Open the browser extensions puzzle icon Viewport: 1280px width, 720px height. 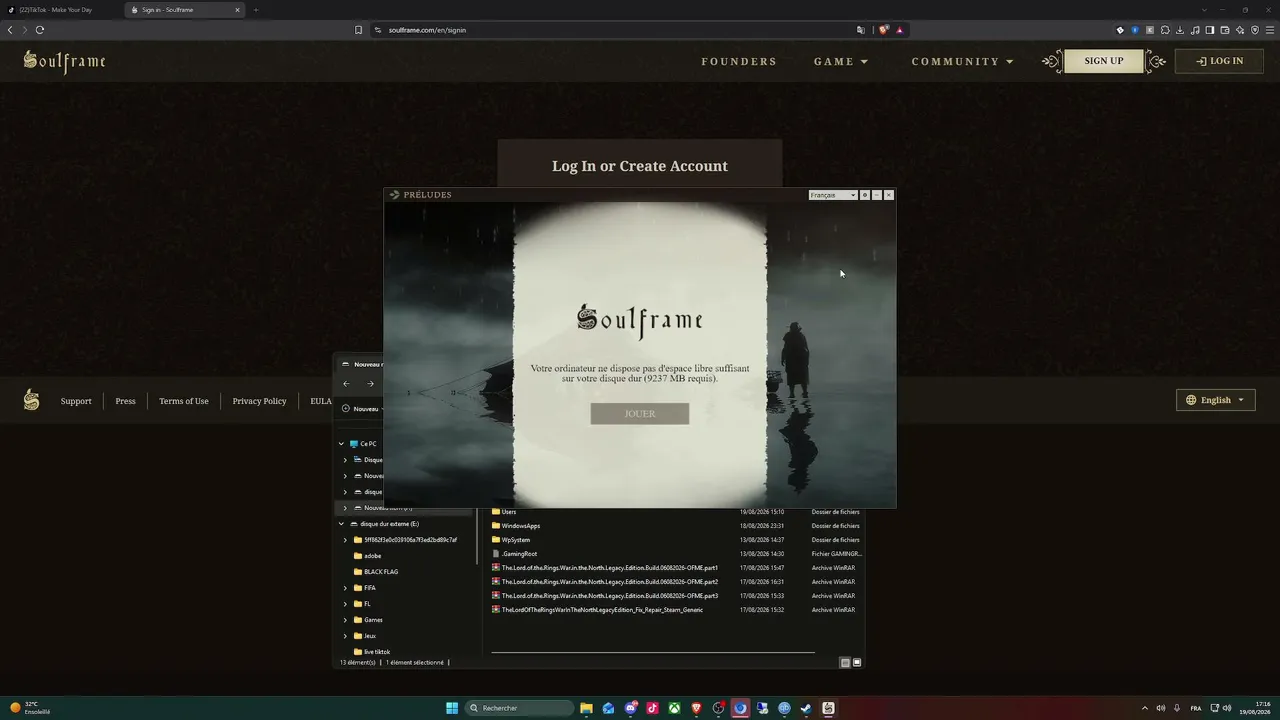click(x=1165, y=30)
